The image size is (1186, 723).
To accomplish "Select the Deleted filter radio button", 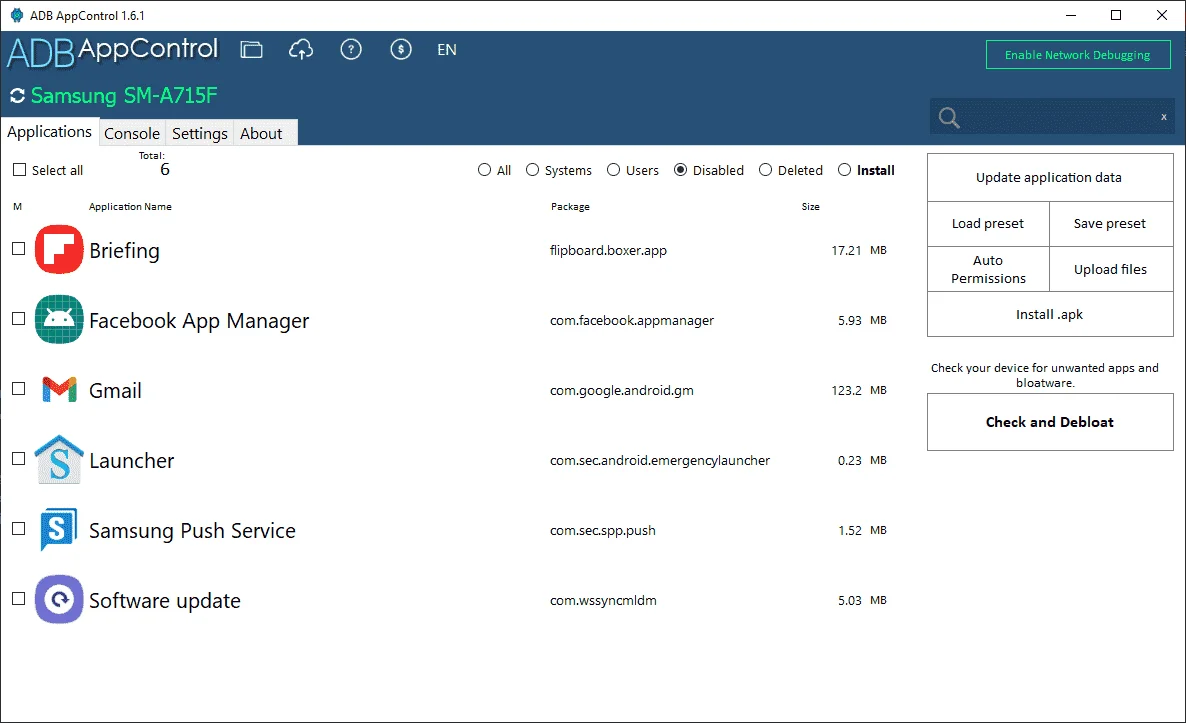I will pyautogui.click(x=765, y=170).
